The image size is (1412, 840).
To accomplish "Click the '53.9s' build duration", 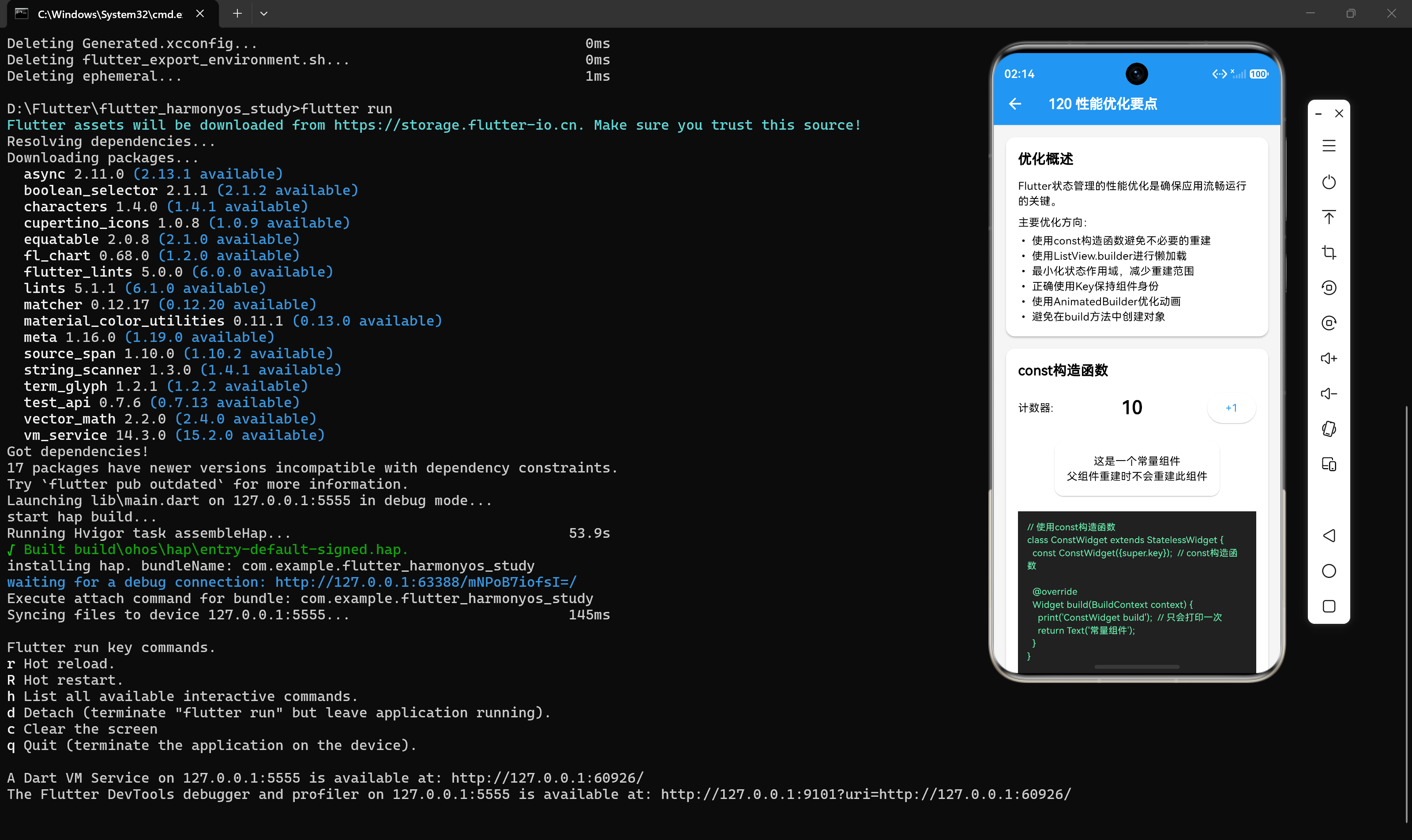I will [590, 532].
